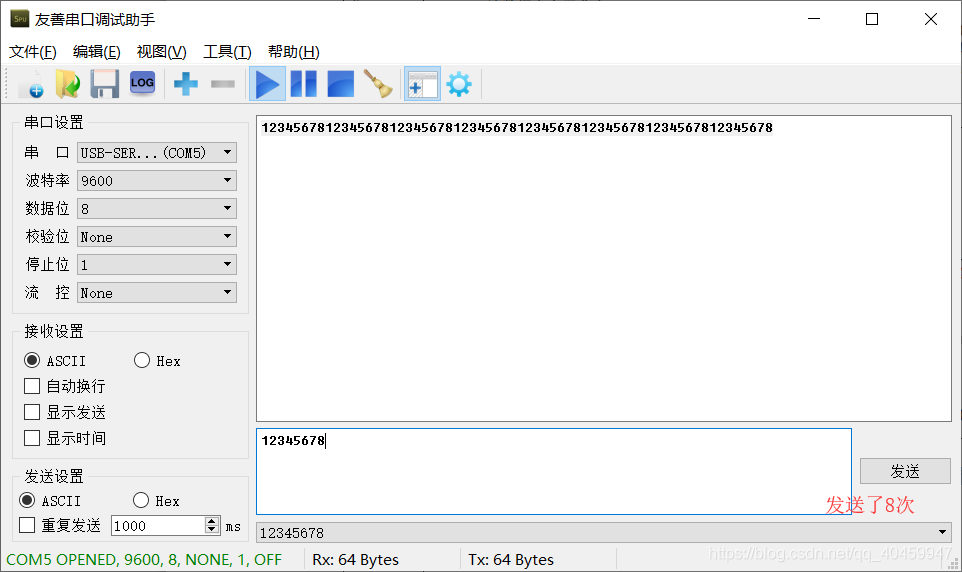Open the serial port COM5 dropdown
The height and width of the screenshot is (572, 962).
point(157,153)
